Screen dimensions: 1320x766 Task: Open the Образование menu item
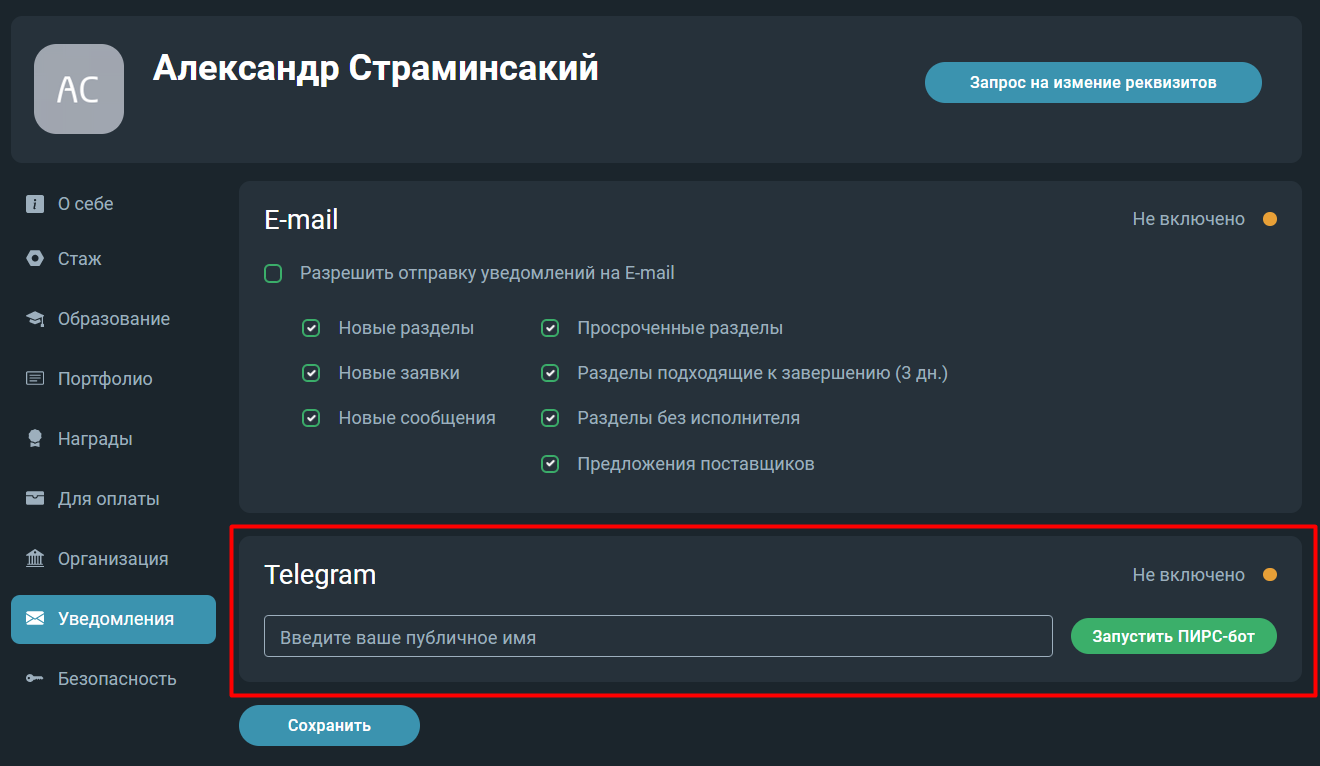[113, 319]
